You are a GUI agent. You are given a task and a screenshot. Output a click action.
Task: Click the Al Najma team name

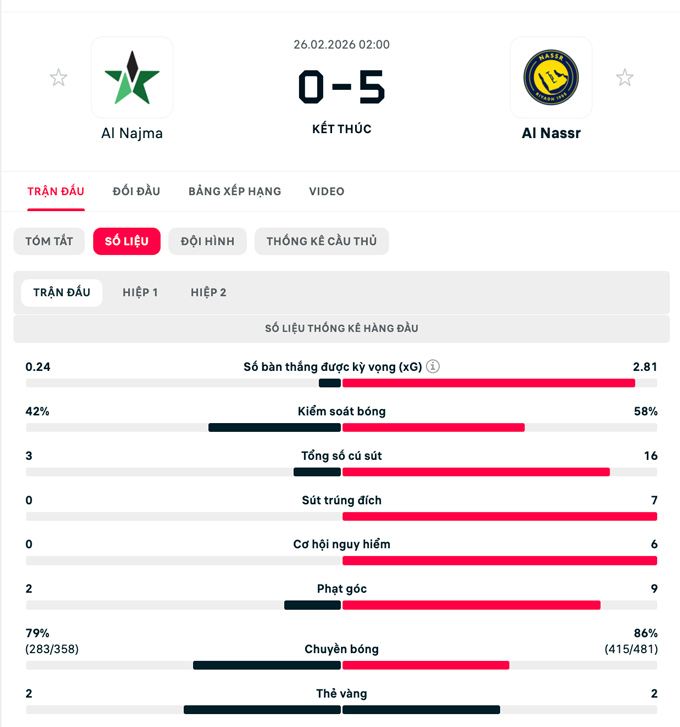132,133
